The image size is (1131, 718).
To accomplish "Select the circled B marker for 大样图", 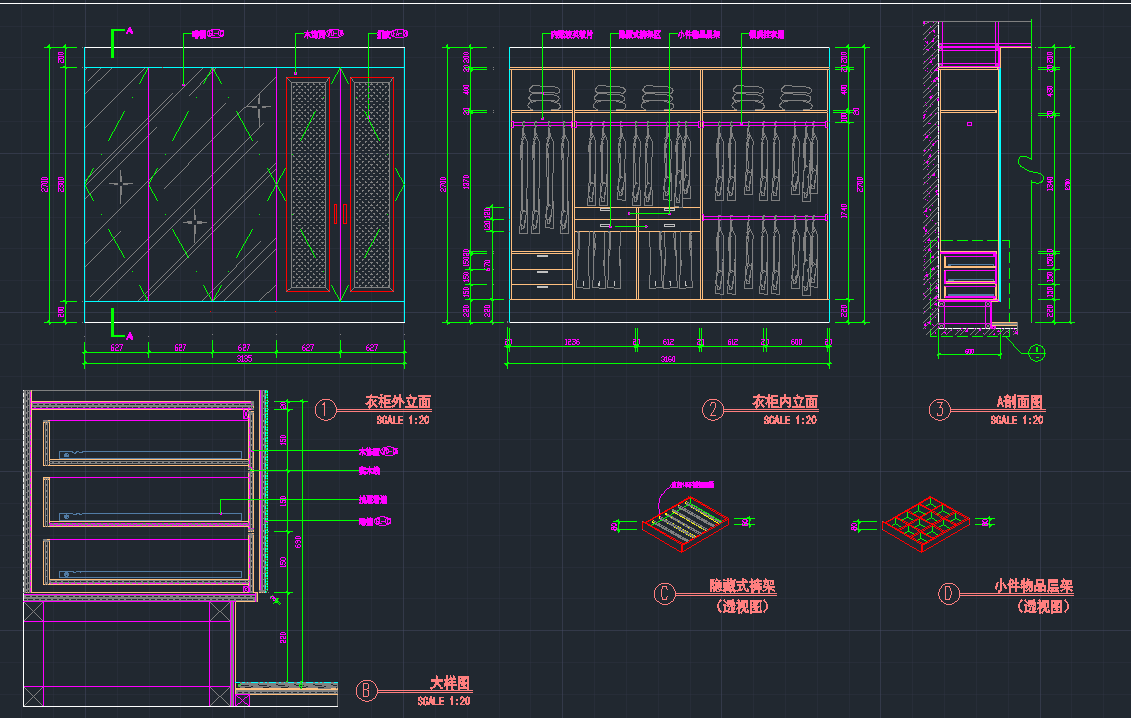I will 368,691.
